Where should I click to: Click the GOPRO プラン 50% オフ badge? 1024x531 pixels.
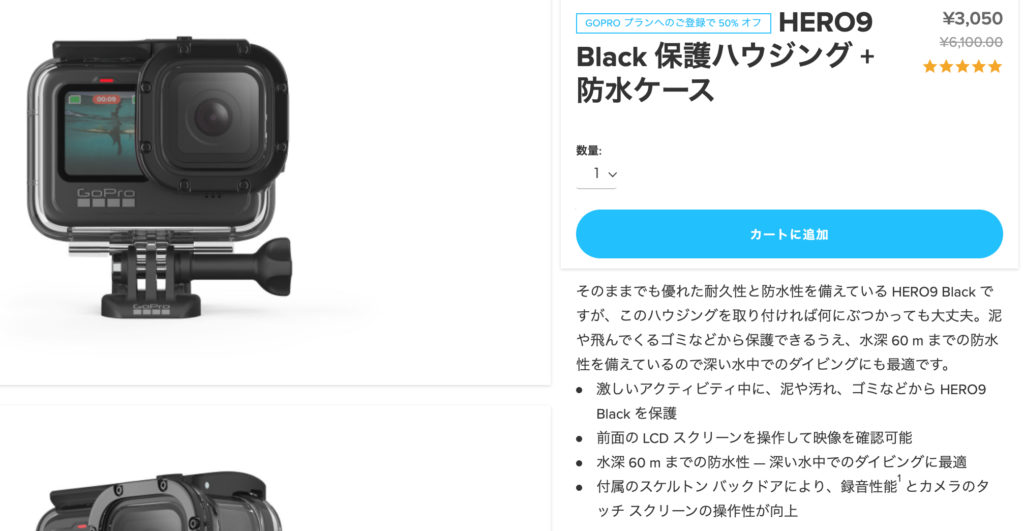[673, 23]
